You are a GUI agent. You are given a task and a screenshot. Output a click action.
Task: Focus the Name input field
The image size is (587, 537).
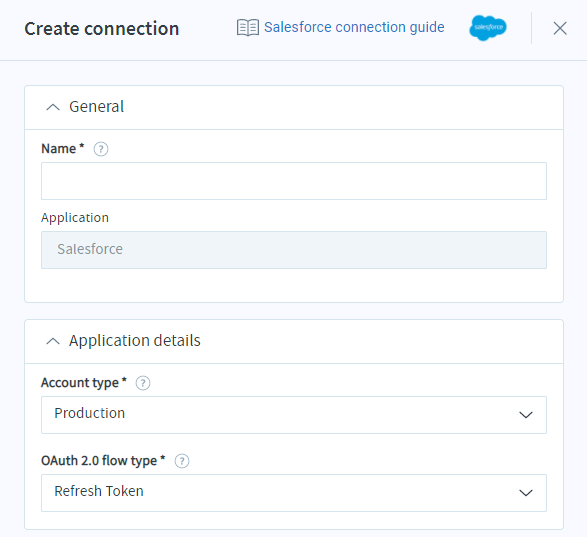point(294,181)
